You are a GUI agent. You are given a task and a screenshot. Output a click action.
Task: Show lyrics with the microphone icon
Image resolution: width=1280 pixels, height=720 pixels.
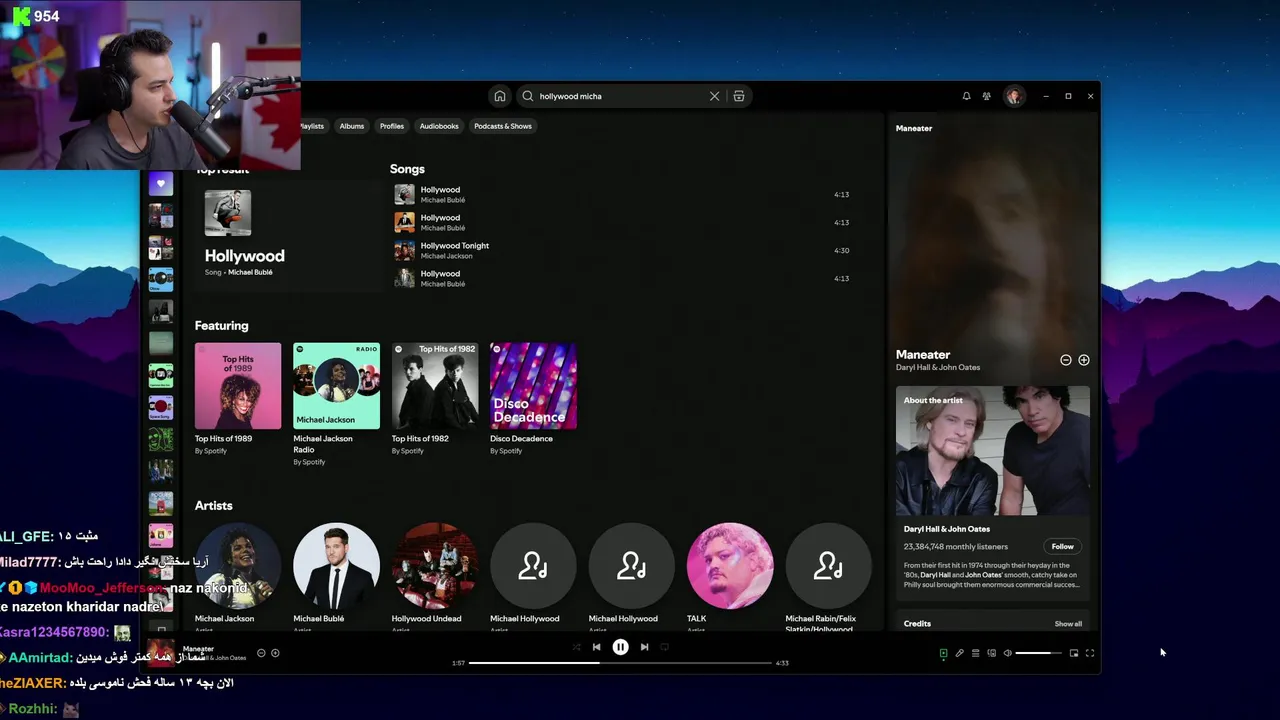pyautogui.click(x=959, y=653)
